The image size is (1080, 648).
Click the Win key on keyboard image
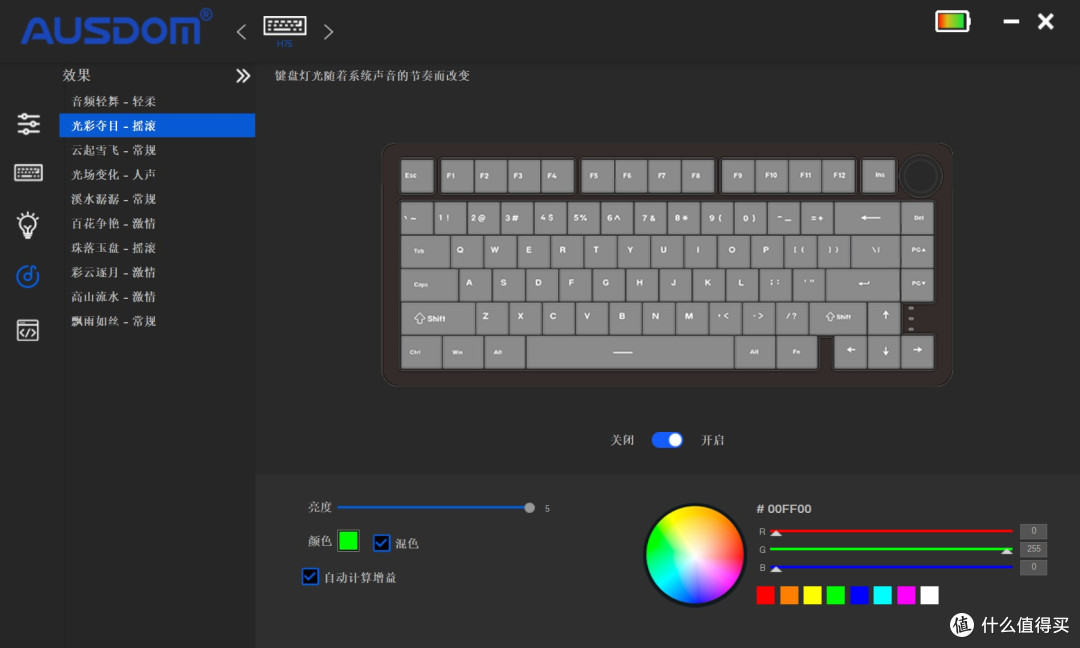[x=462, y=353]
